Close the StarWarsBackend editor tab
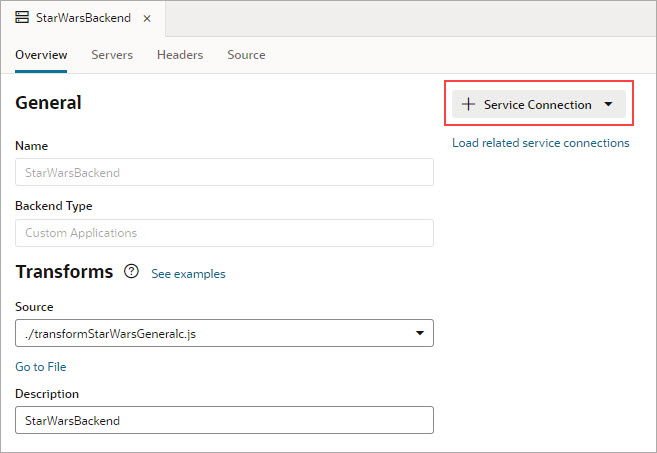This screenshot has height=453, width=657. 147,19
